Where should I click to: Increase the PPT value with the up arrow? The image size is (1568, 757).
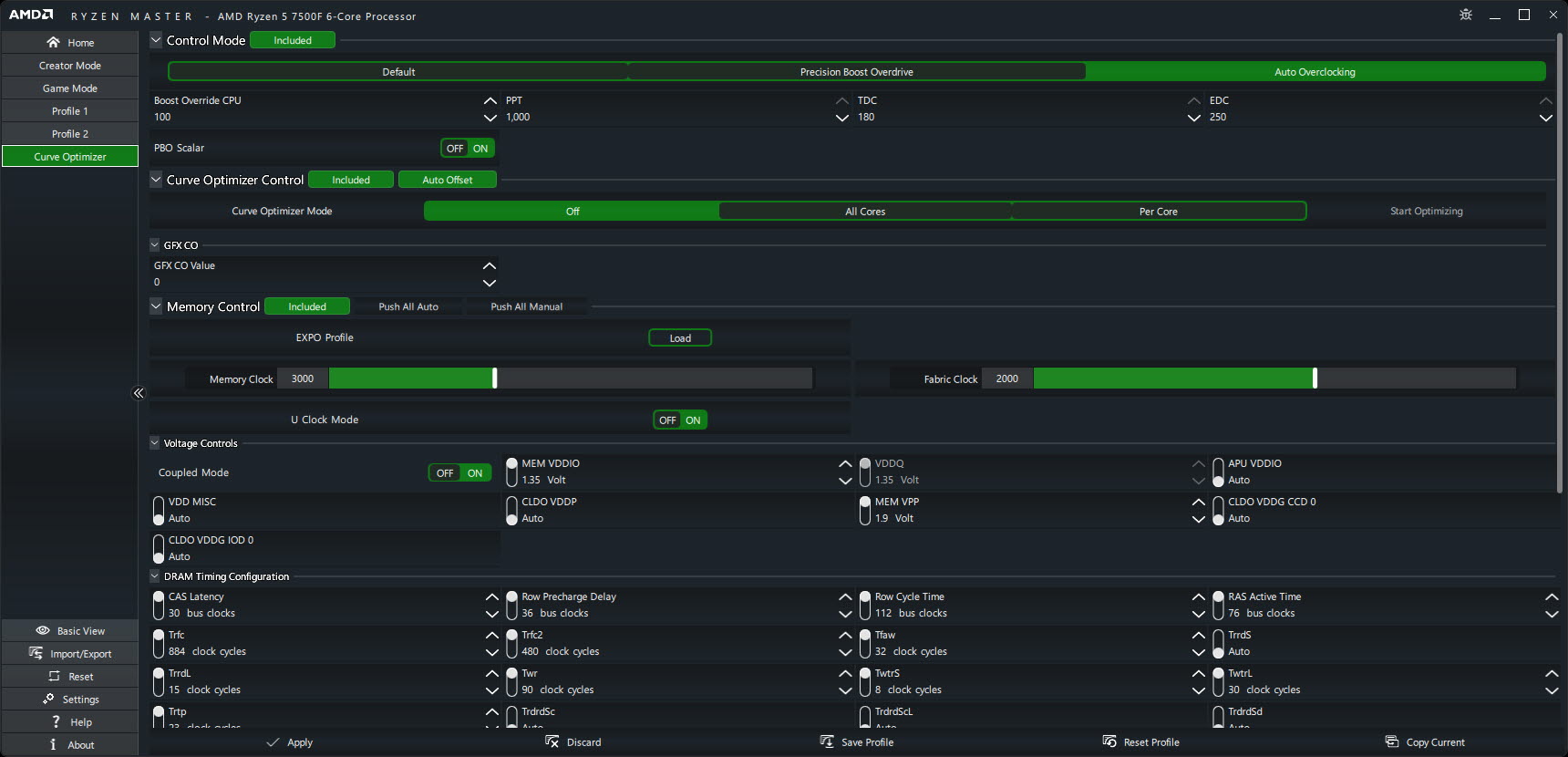tap(842, 100)
